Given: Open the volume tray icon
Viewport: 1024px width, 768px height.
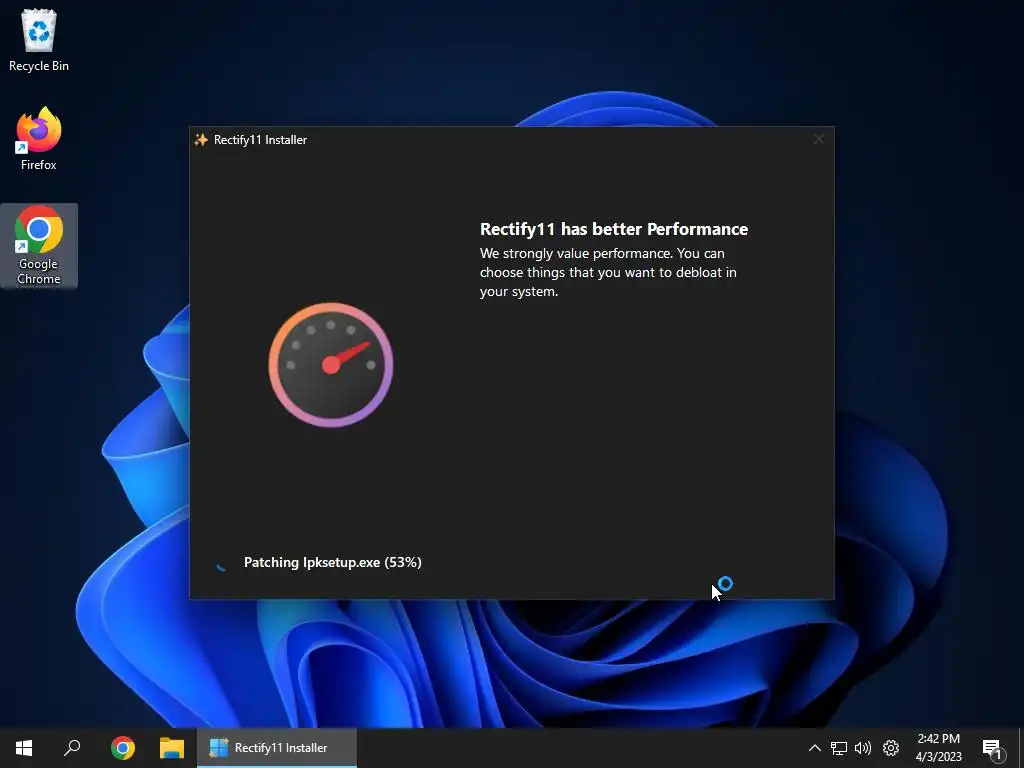Looking at the screenshot, I should tap(863, 748).
